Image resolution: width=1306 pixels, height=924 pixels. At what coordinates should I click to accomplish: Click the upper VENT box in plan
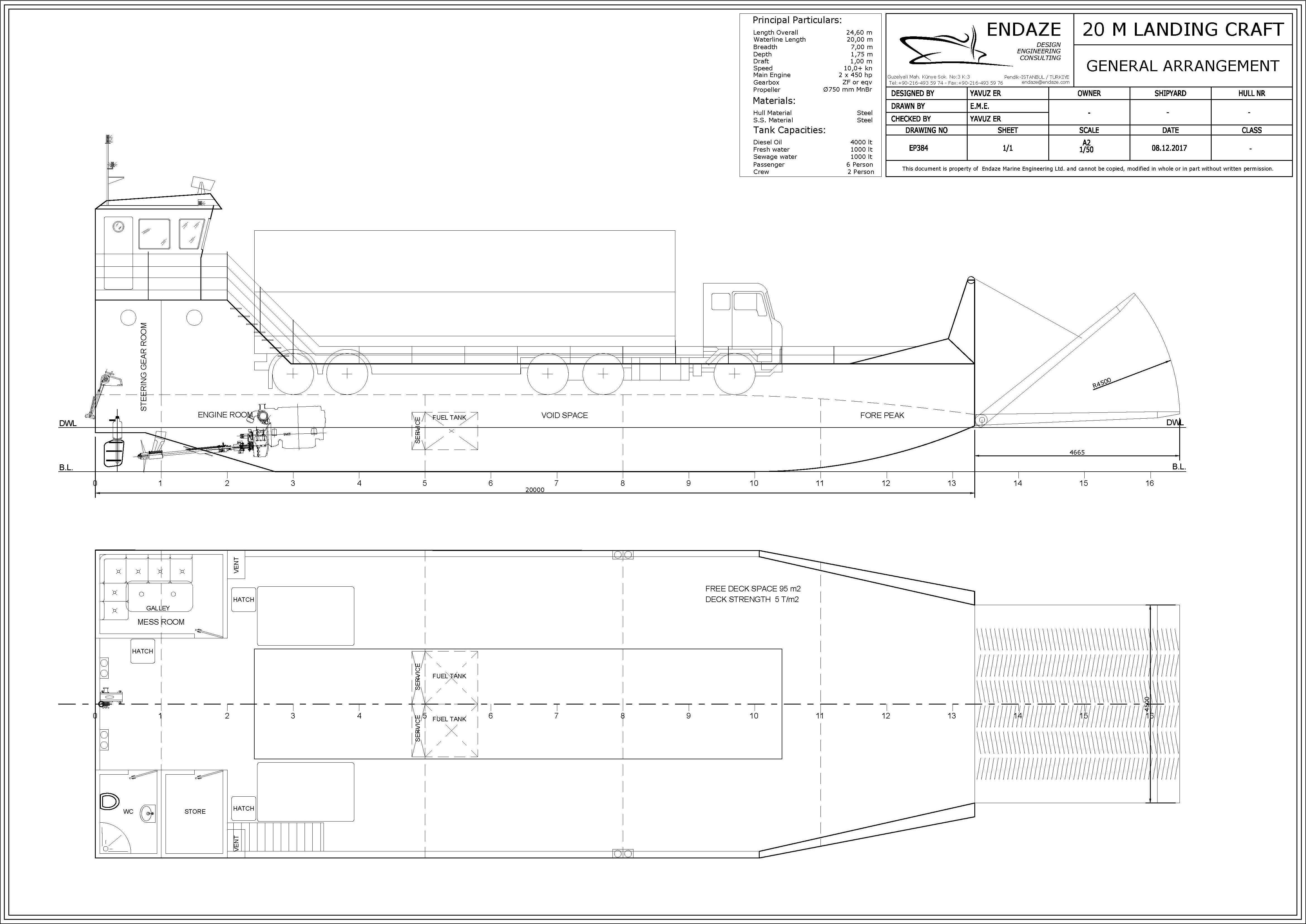click(x=237, y=564)
